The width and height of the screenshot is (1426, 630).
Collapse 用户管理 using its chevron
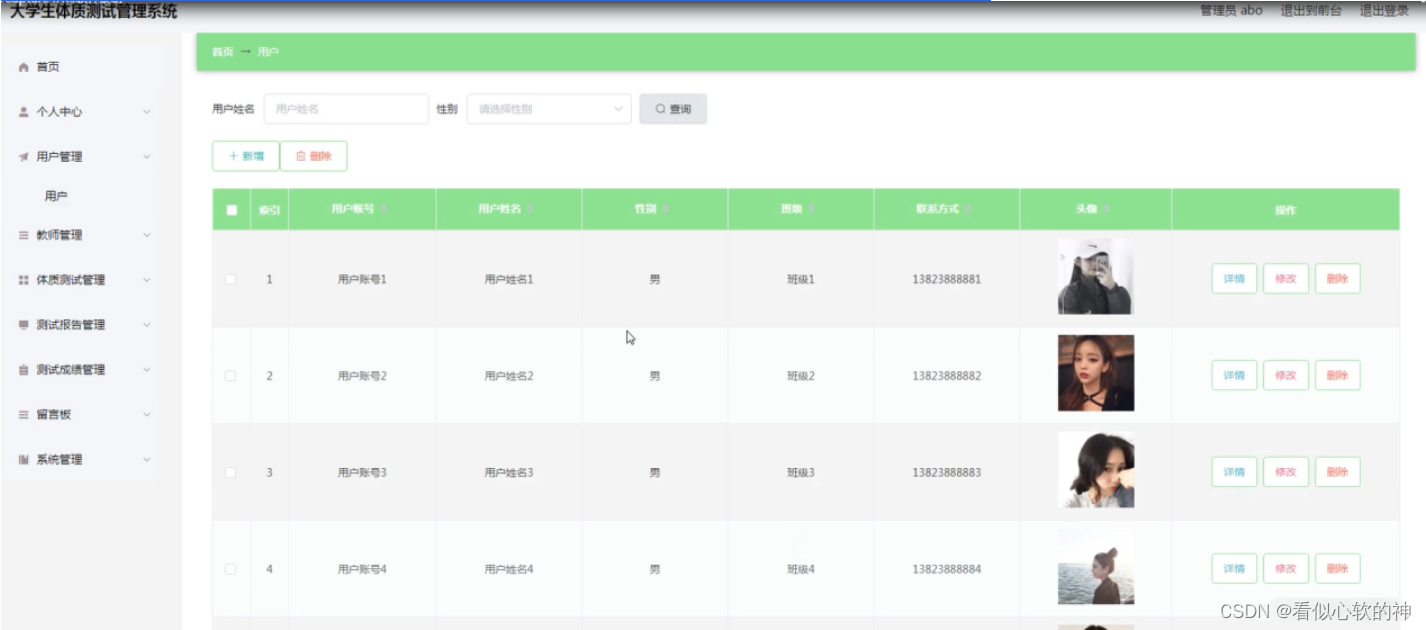147,157
